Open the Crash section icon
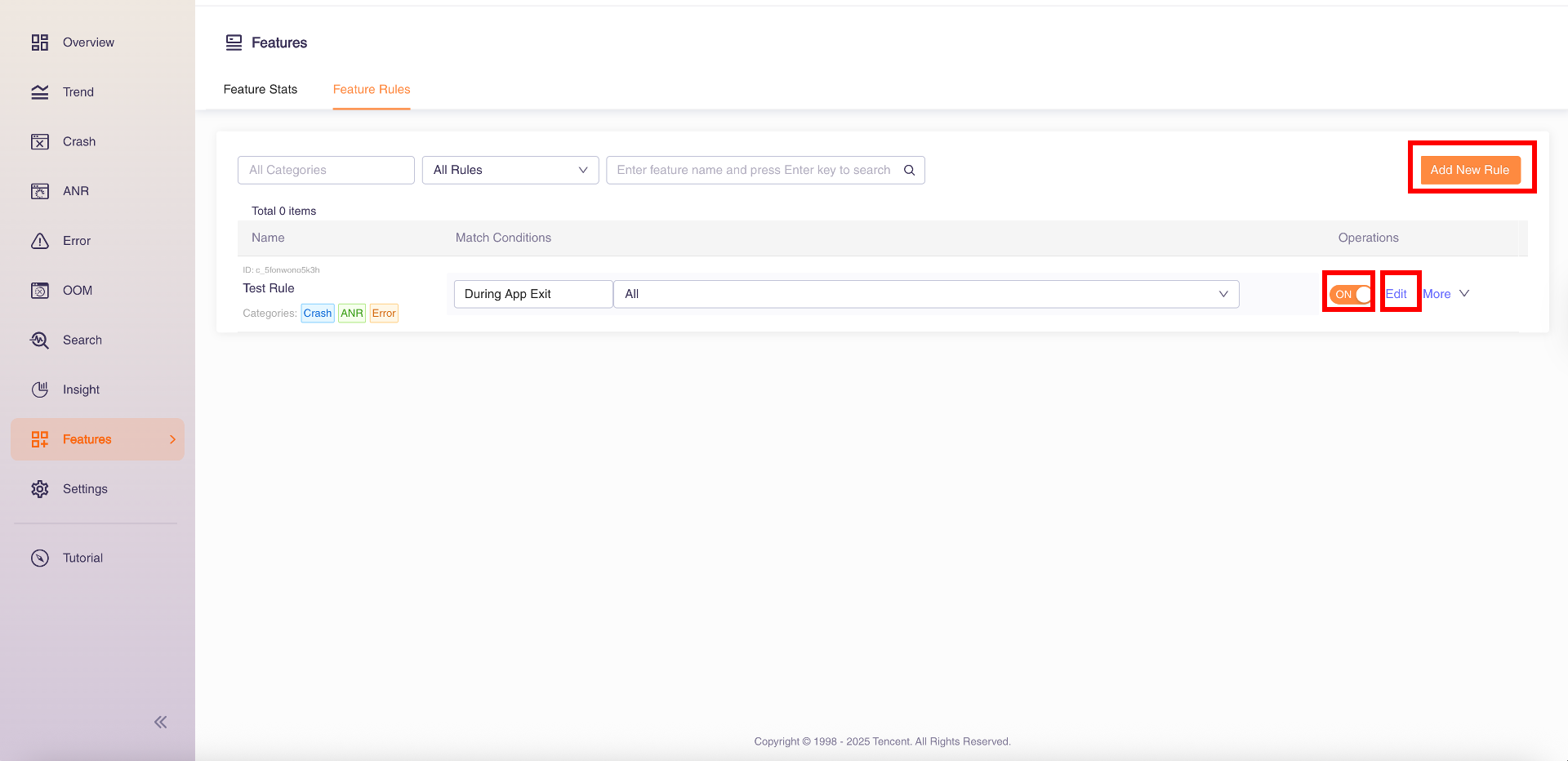This screenshot has height=761, width=1568. point(40,142)
